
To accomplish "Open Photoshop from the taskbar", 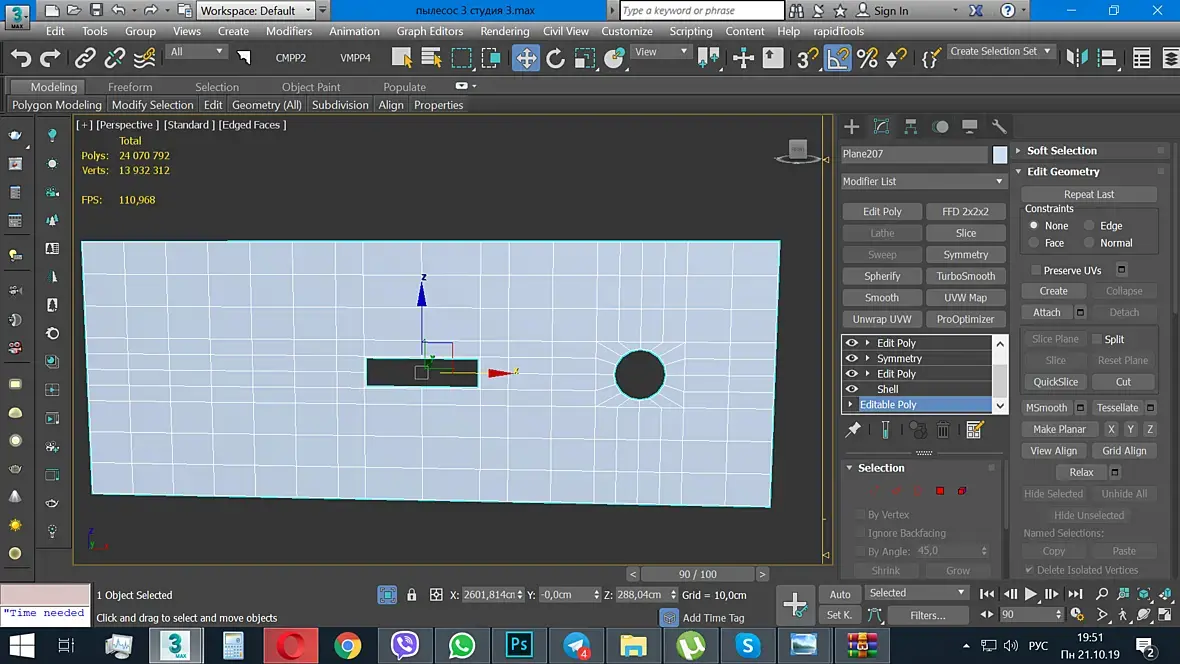I will 519,645.
